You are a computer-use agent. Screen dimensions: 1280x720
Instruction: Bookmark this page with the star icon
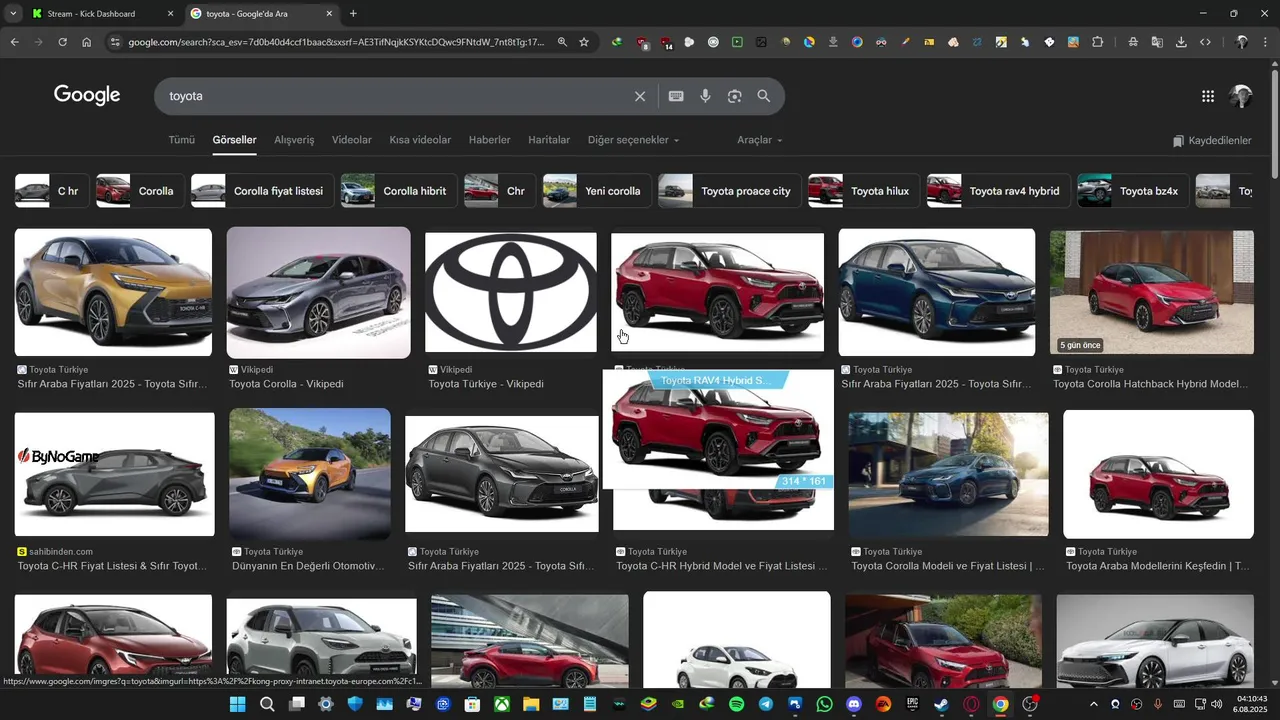[584, 42]
